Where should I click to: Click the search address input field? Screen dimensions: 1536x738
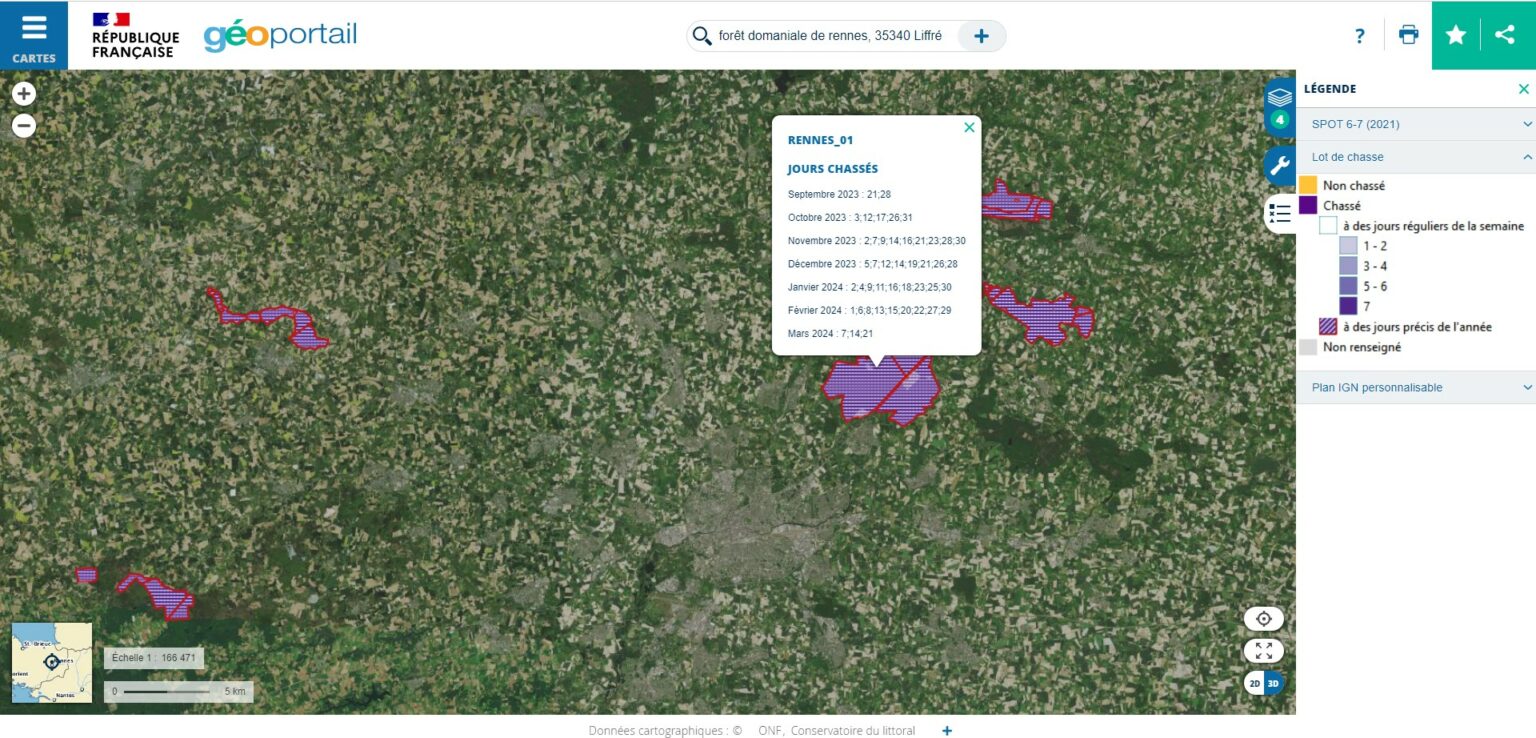(830, 36)
